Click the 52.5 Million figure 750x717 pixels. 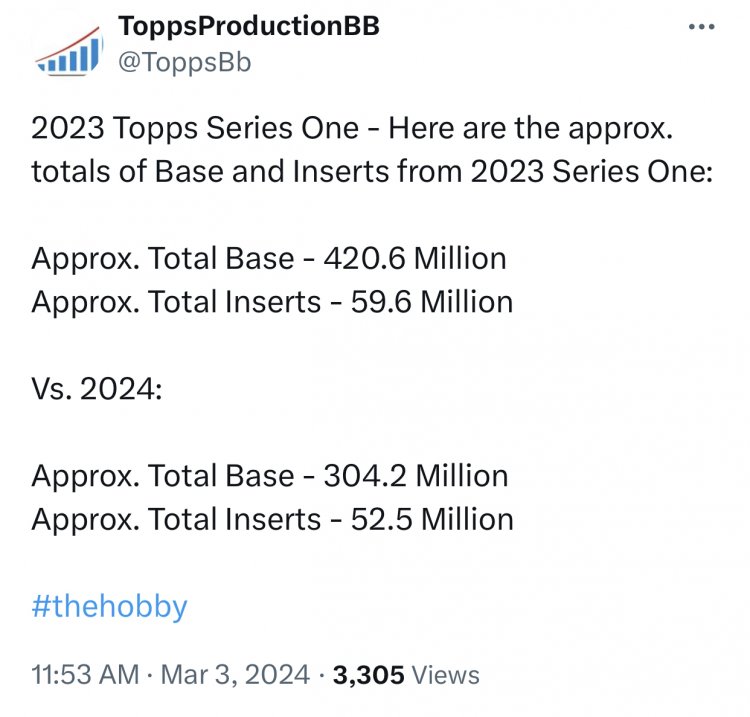click(432, 519)
